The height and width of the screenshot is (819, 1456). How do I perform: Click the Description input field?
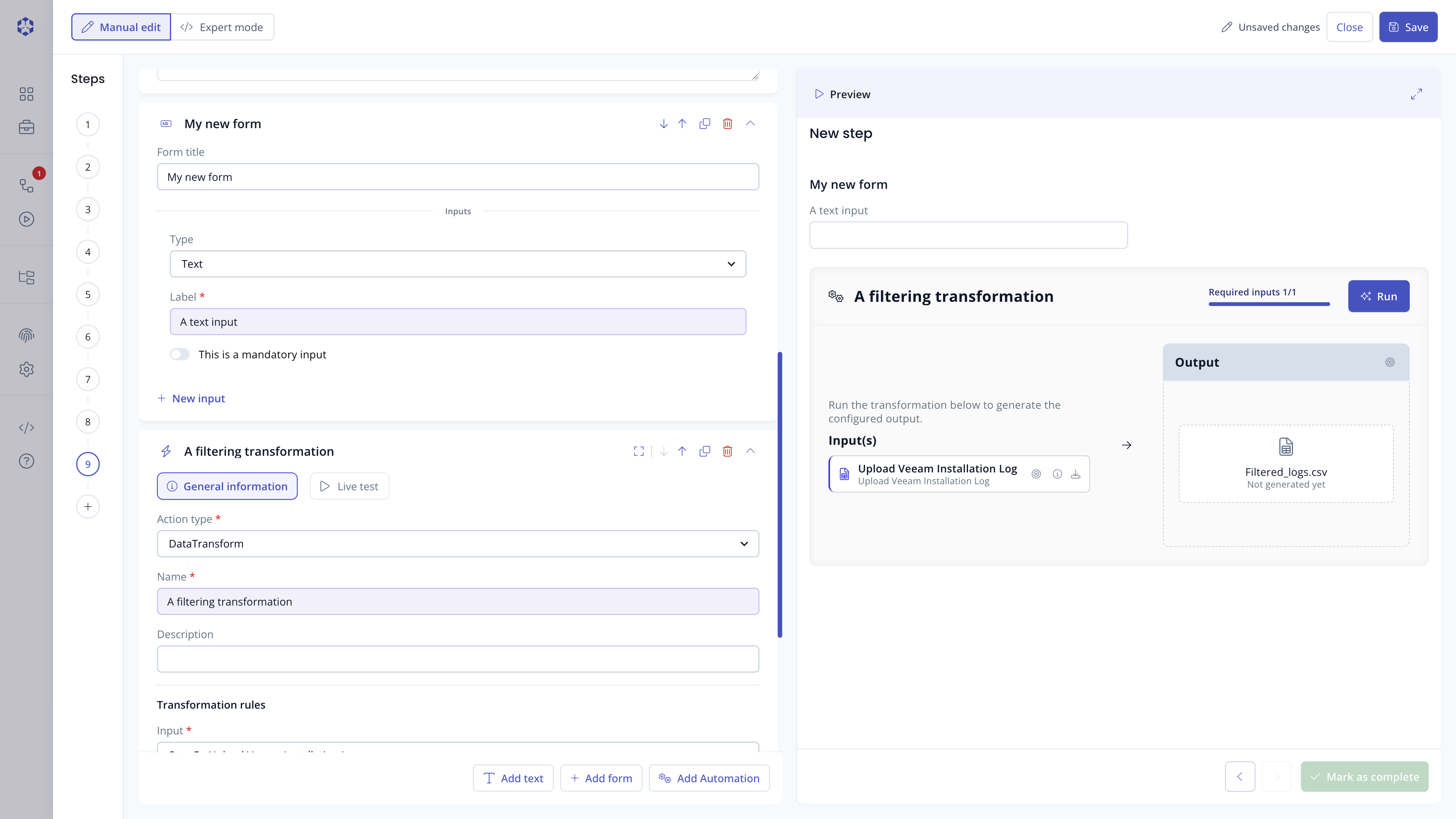[458, 659]
